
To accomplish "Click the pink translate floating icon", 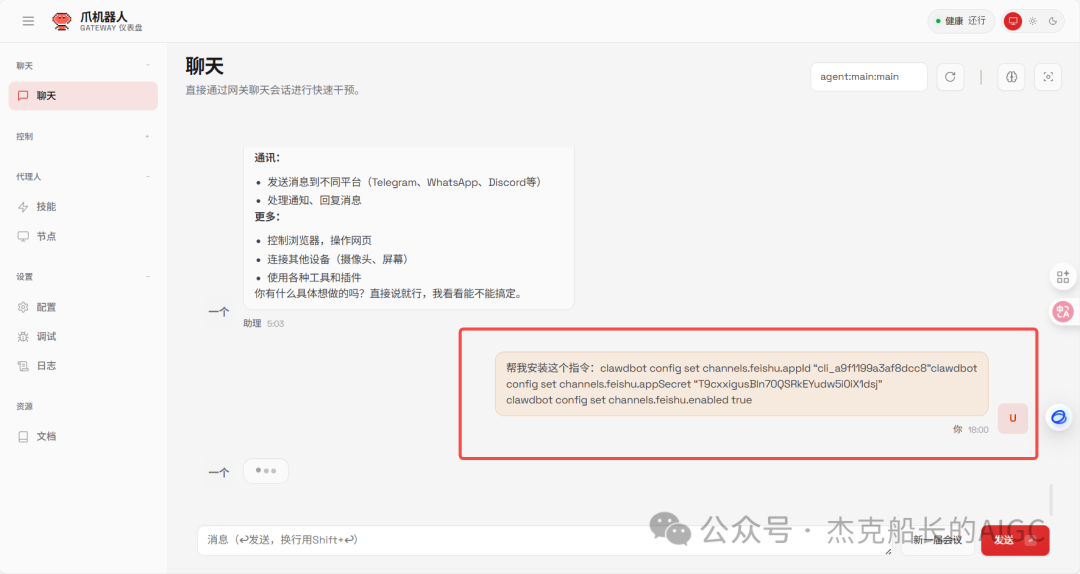I will point(1063,311).
